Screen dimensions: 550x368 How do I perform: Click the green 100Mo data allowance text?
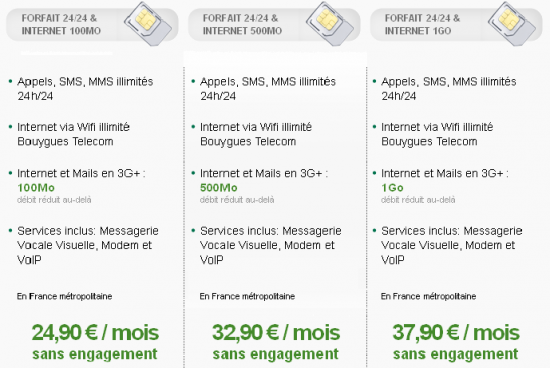pos(36,188)
